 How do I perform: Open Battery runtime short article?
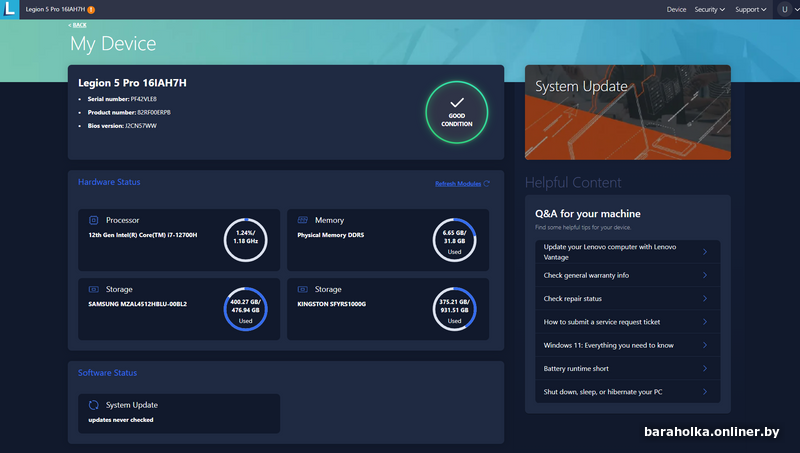[x=628, y=368]
